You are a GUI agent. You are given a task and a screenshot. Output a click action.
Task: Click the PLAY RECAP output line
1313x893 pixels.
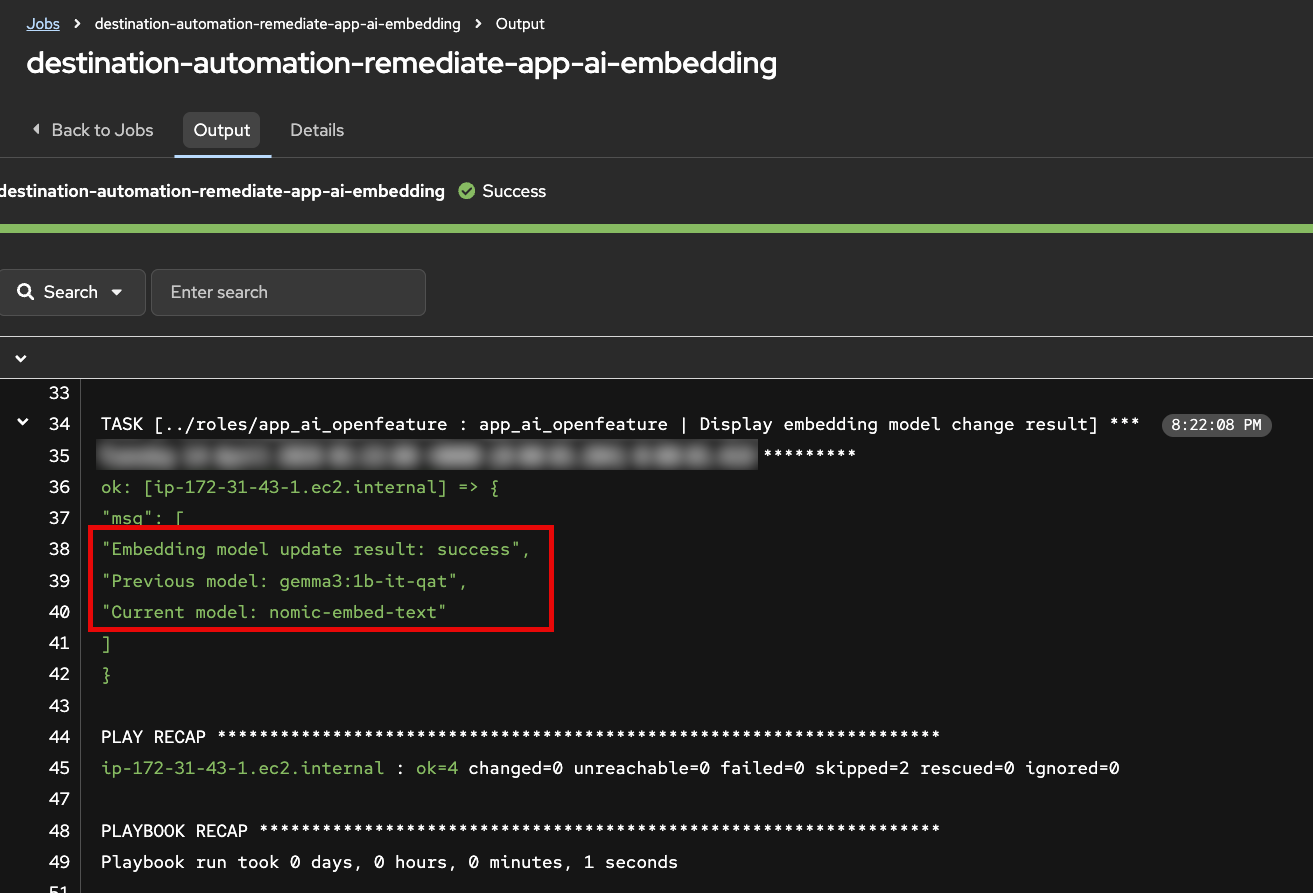coord(520,737)
